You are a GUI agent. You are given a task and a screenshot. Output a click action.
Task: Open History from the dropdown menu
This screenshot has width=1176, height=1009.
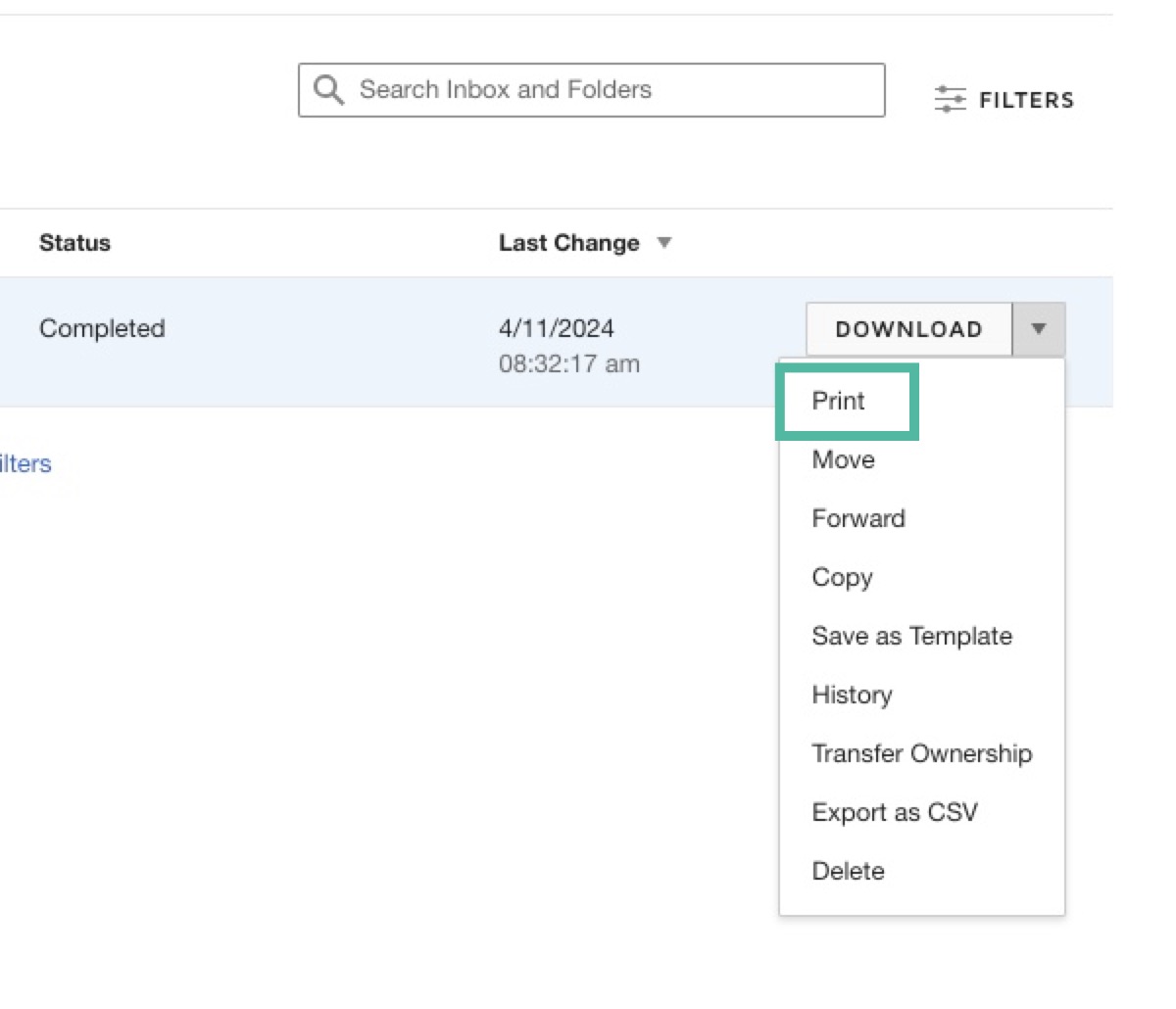pyautogui.click(x=852, y=695)
